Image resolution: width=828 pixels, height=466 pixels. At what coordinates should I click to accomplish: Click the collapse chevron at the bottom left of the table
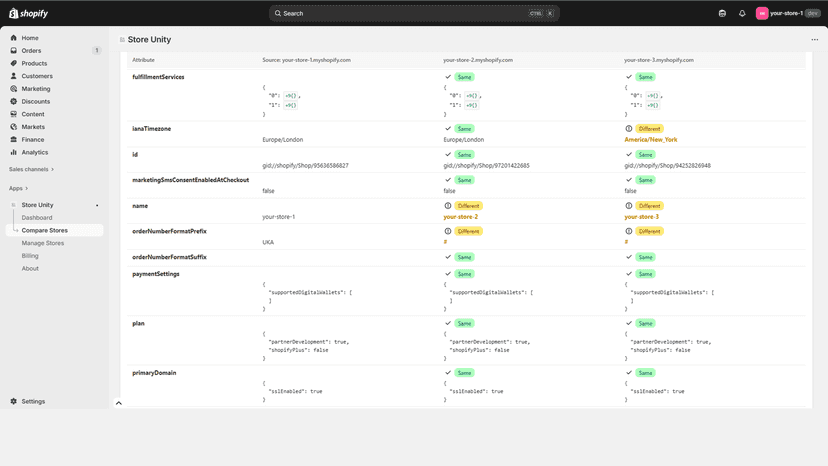[x=119, y=403]
